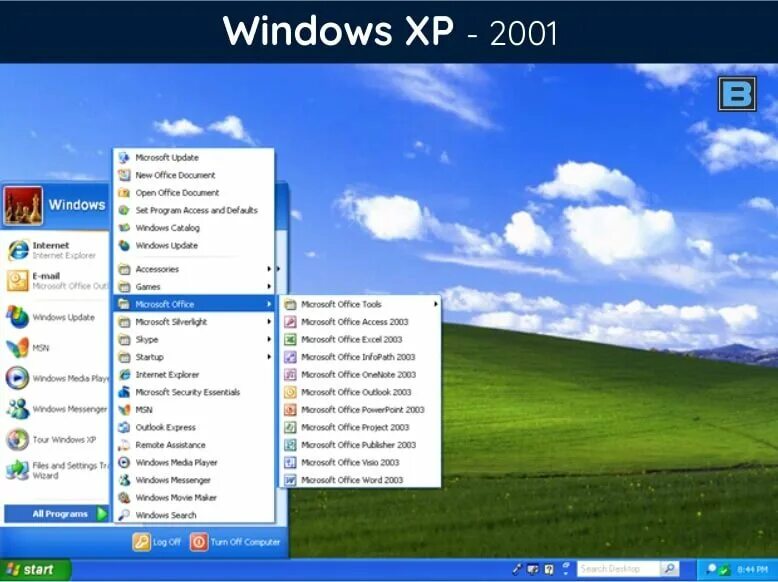Viewport: 778px width, 582px height.
Task: Select MSN in the All Programs list
Action: tap(194, 410)
